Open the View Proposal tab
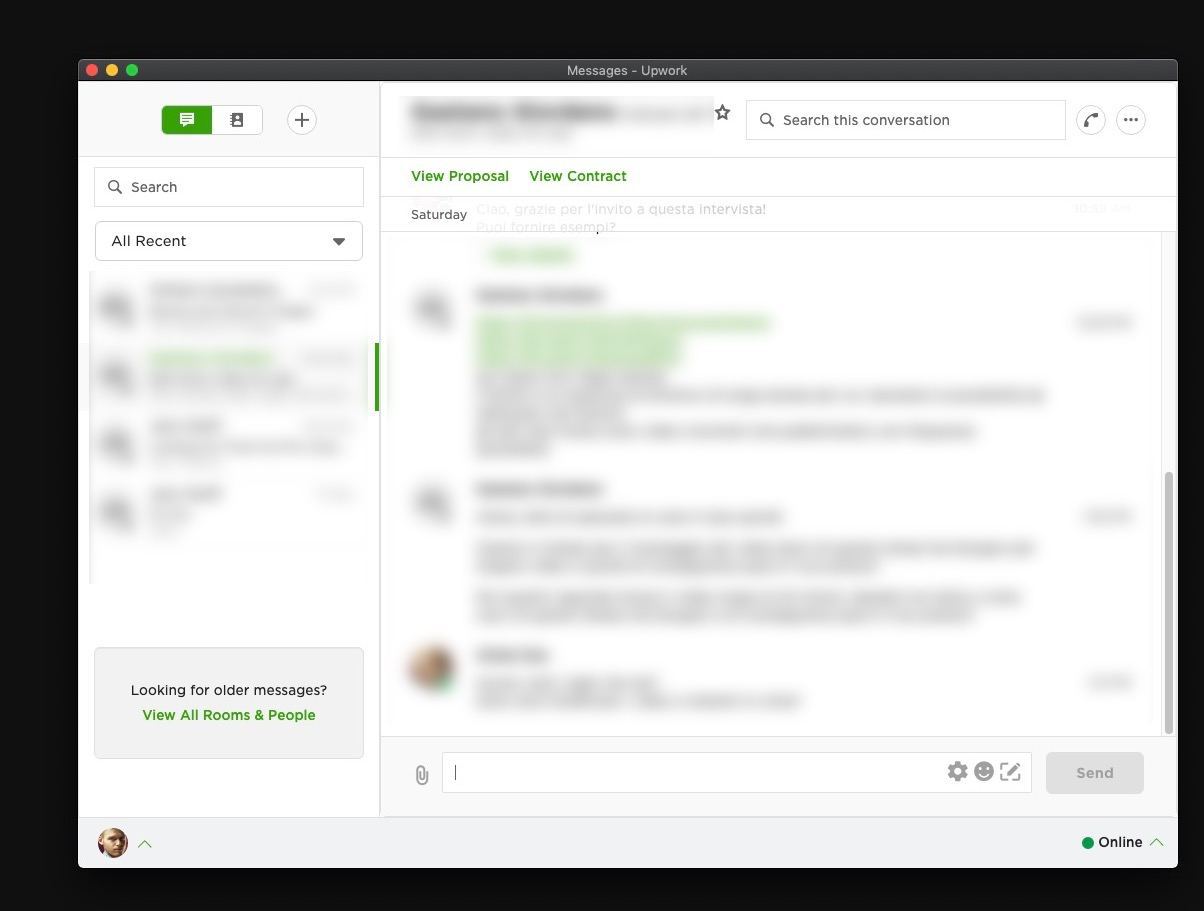The width and height of the screenshot is (1204, 911). click(460, 176)
